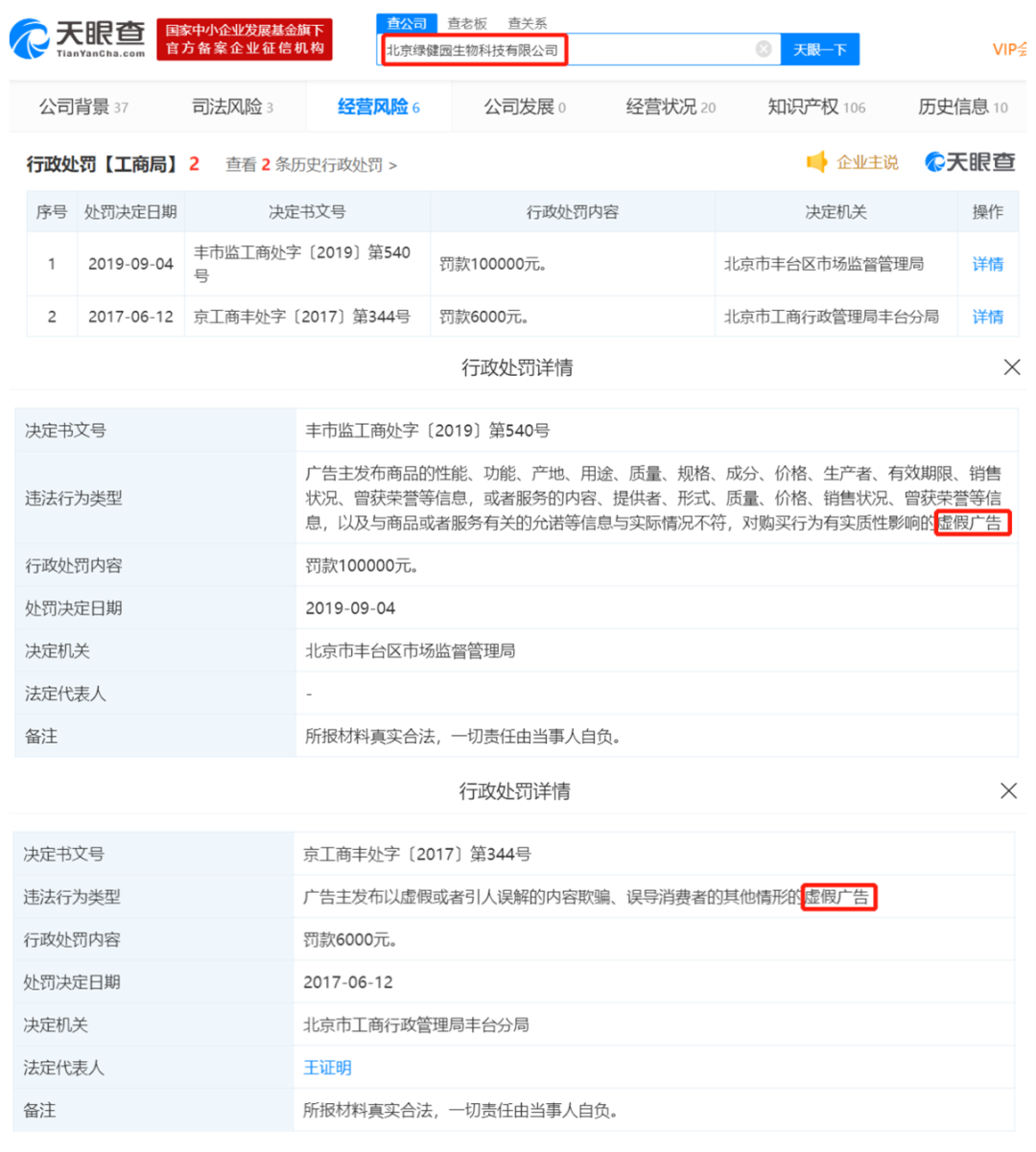Screen dimensions: 1036x1152
Task: Open 详情 for the 2019 penalty record
Action: (x=987, y=264)
